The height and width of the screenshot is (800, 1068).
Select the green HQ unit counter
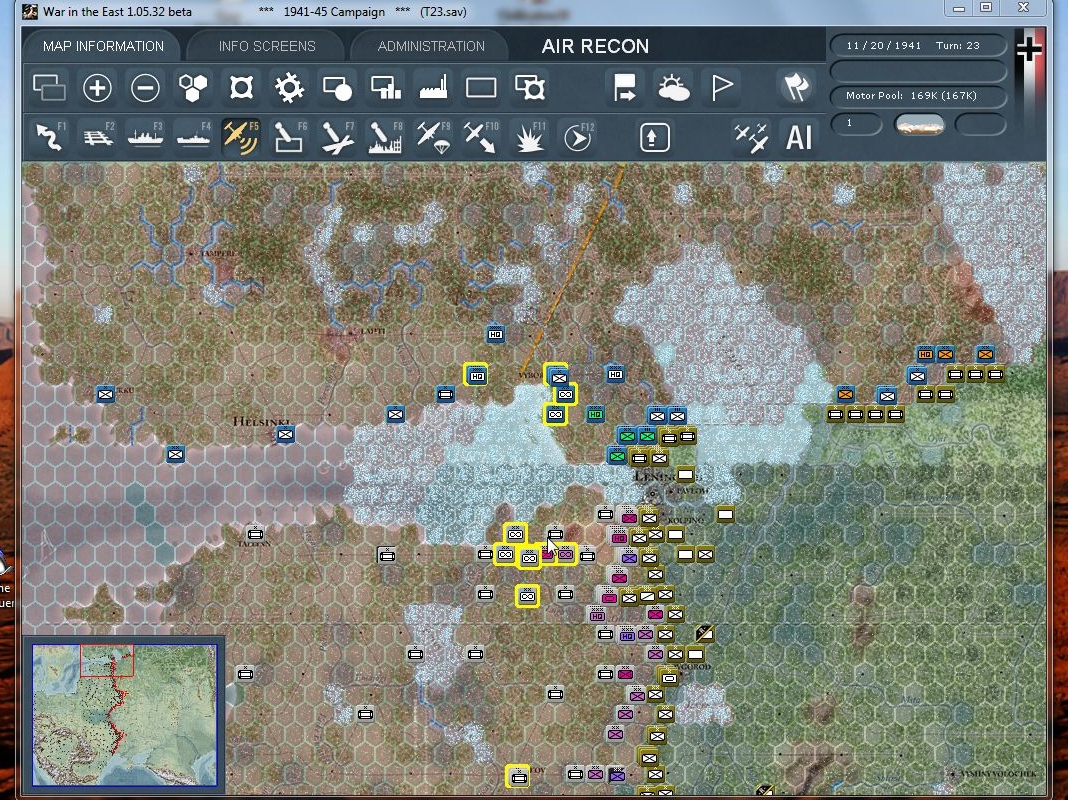595,413
